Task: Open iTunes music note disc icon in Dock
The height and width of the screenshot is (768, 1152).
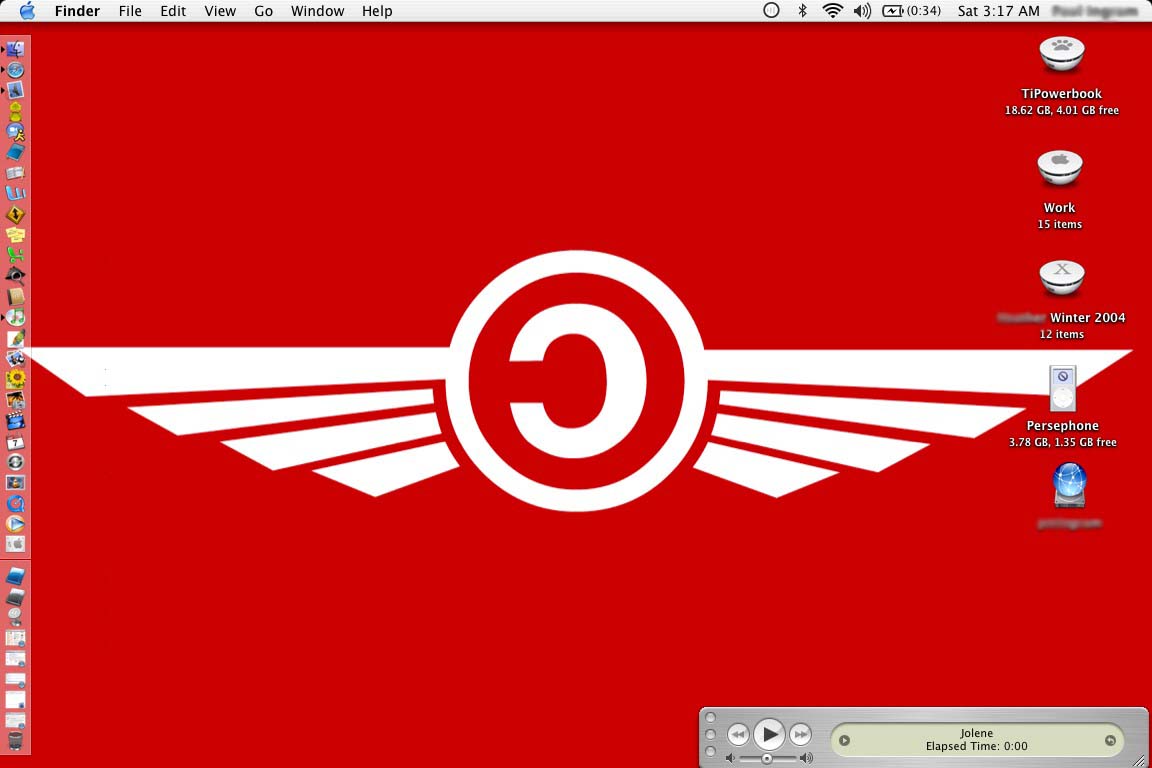Action: click(x=15, y=317)
